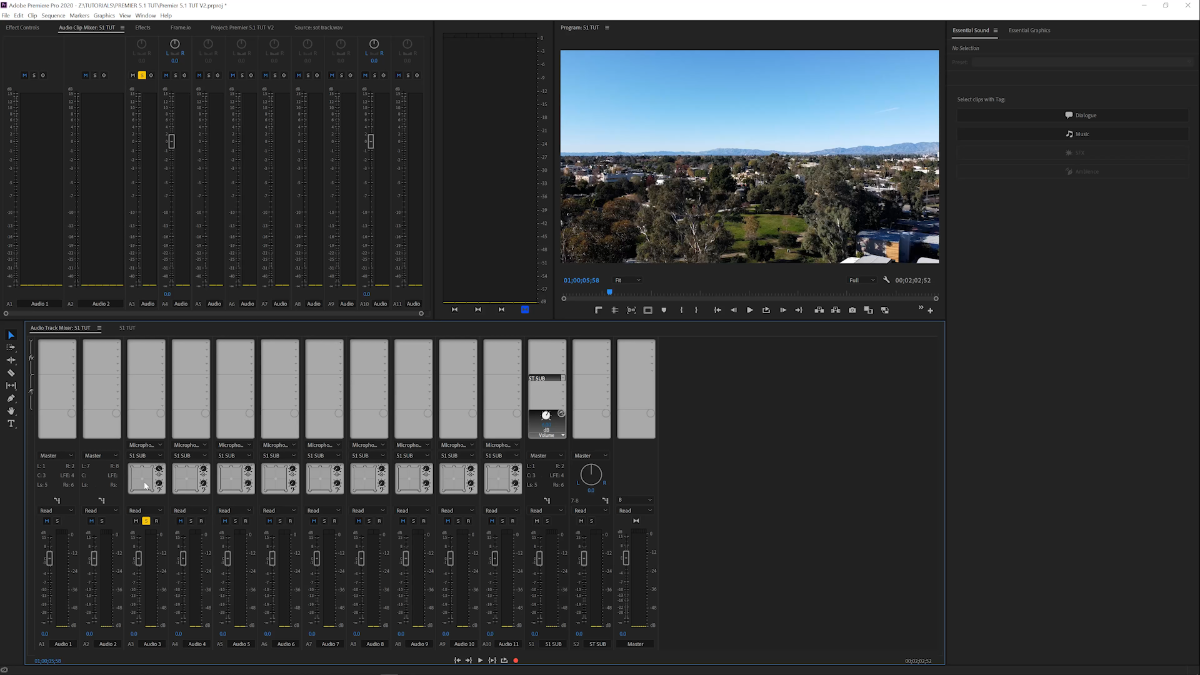Select the Type tool
The height and width of the screenshot is (675, 1200).
[11, 424]
